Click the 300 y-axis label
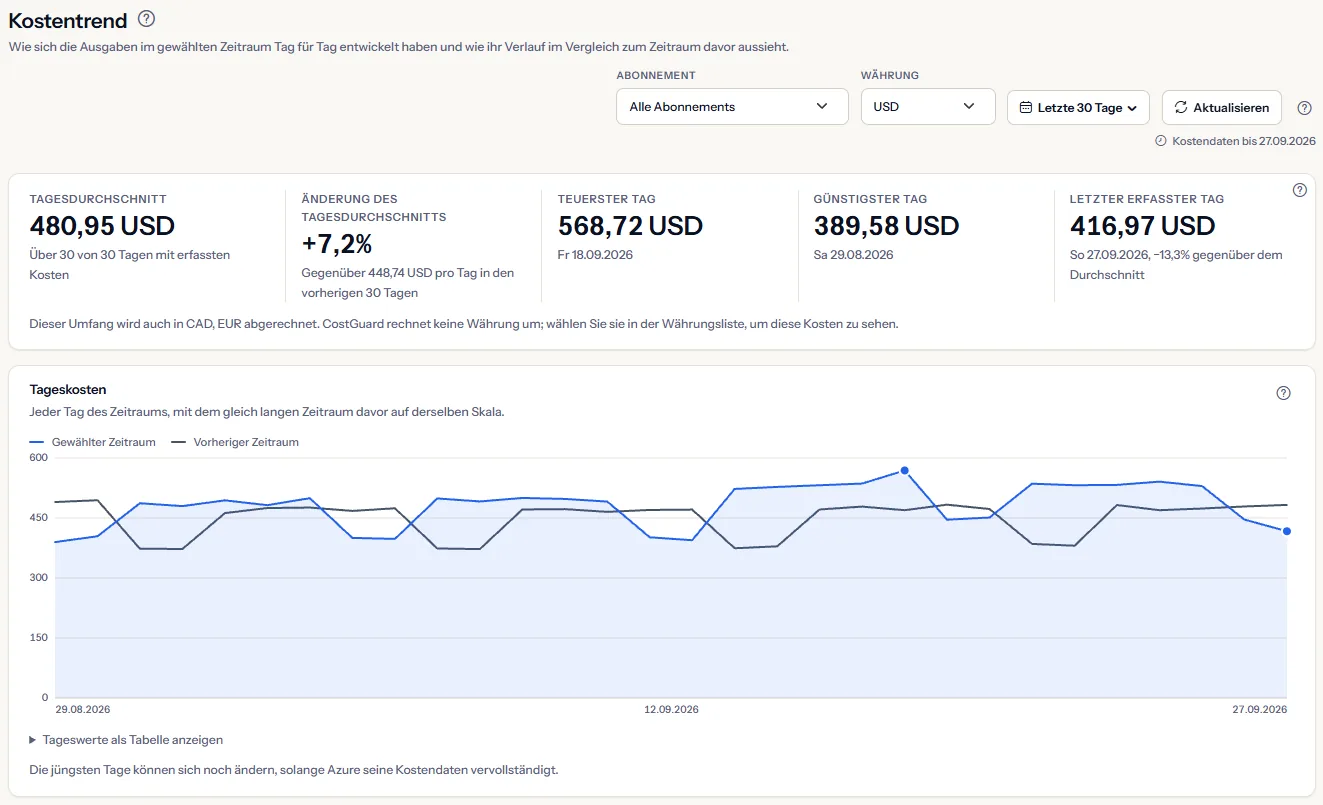The width and height of the screenshot is (1323, 805). point(39,578)
